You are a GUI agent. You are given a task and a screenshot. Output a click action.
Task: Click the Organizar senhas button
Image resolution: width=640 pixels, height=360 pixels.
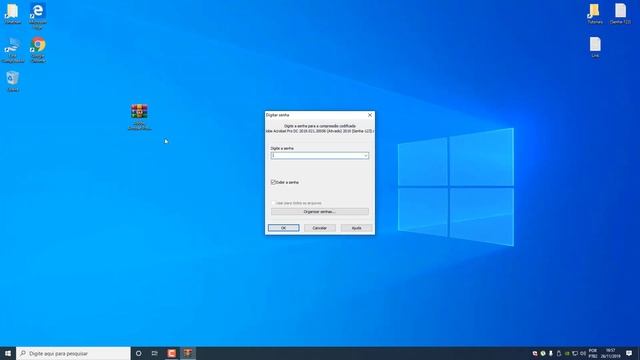click(x=320, y=211)
